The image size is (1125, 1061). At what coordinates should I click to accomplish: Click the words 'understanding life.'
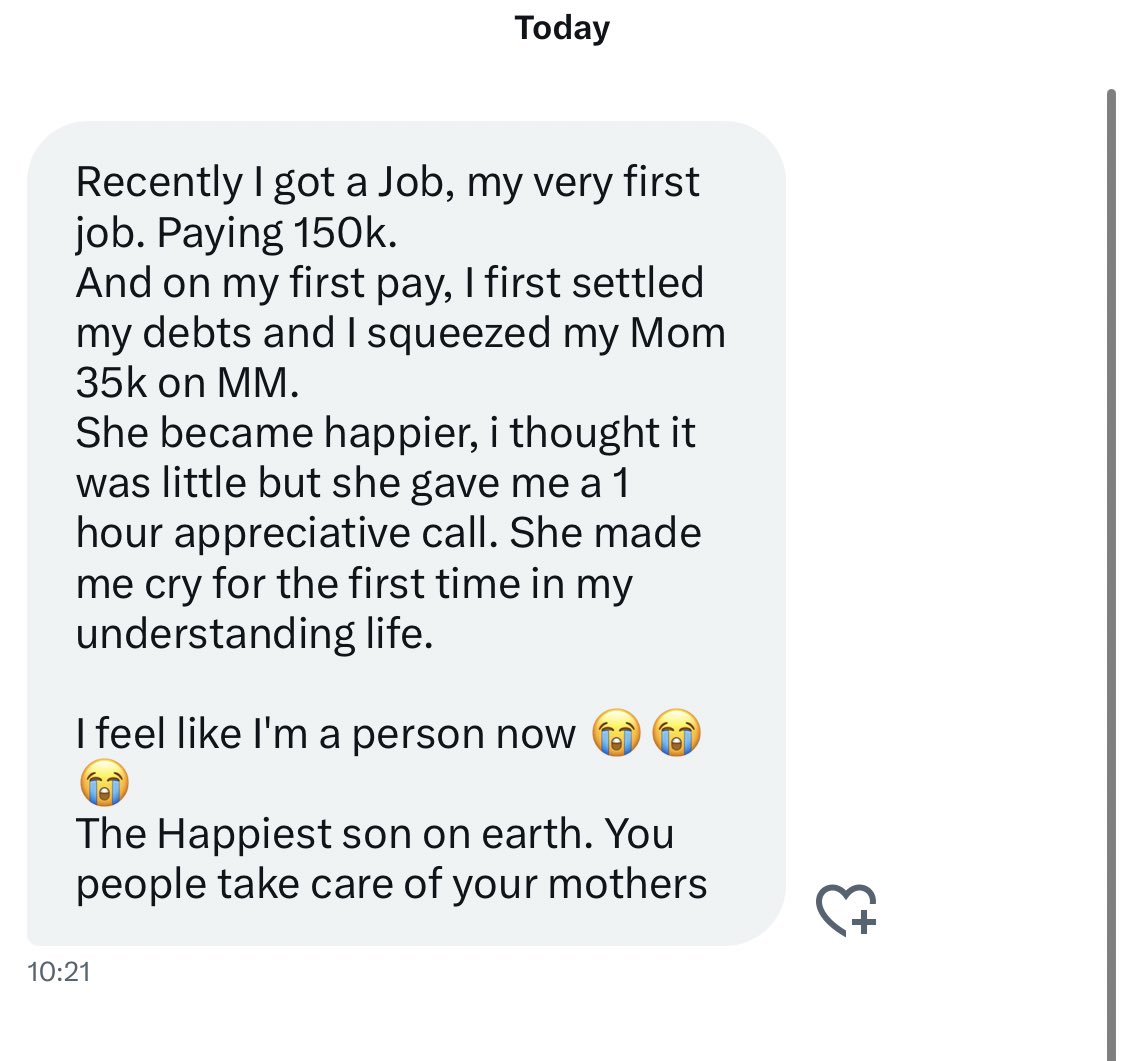[255, 633]
